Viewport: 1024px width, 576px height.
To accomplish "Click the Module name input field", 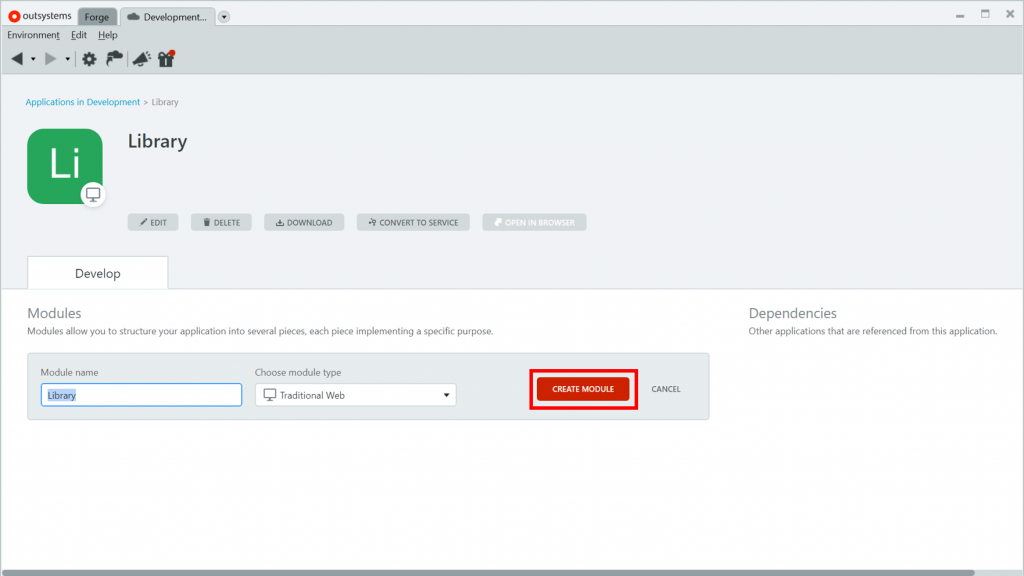I will coord(141,395).
